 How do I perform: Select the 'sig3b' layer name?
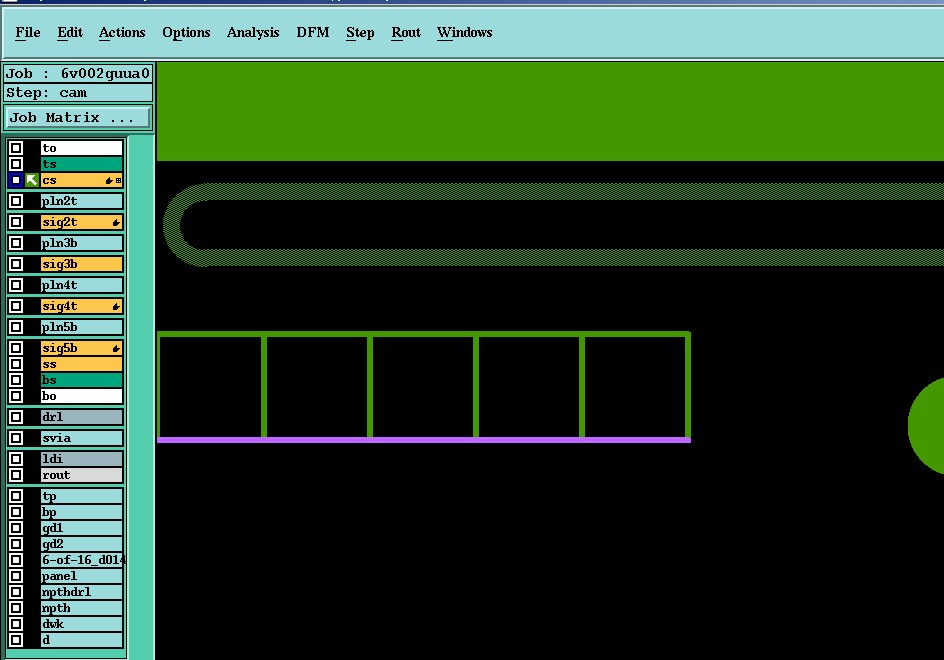point(81,264)
